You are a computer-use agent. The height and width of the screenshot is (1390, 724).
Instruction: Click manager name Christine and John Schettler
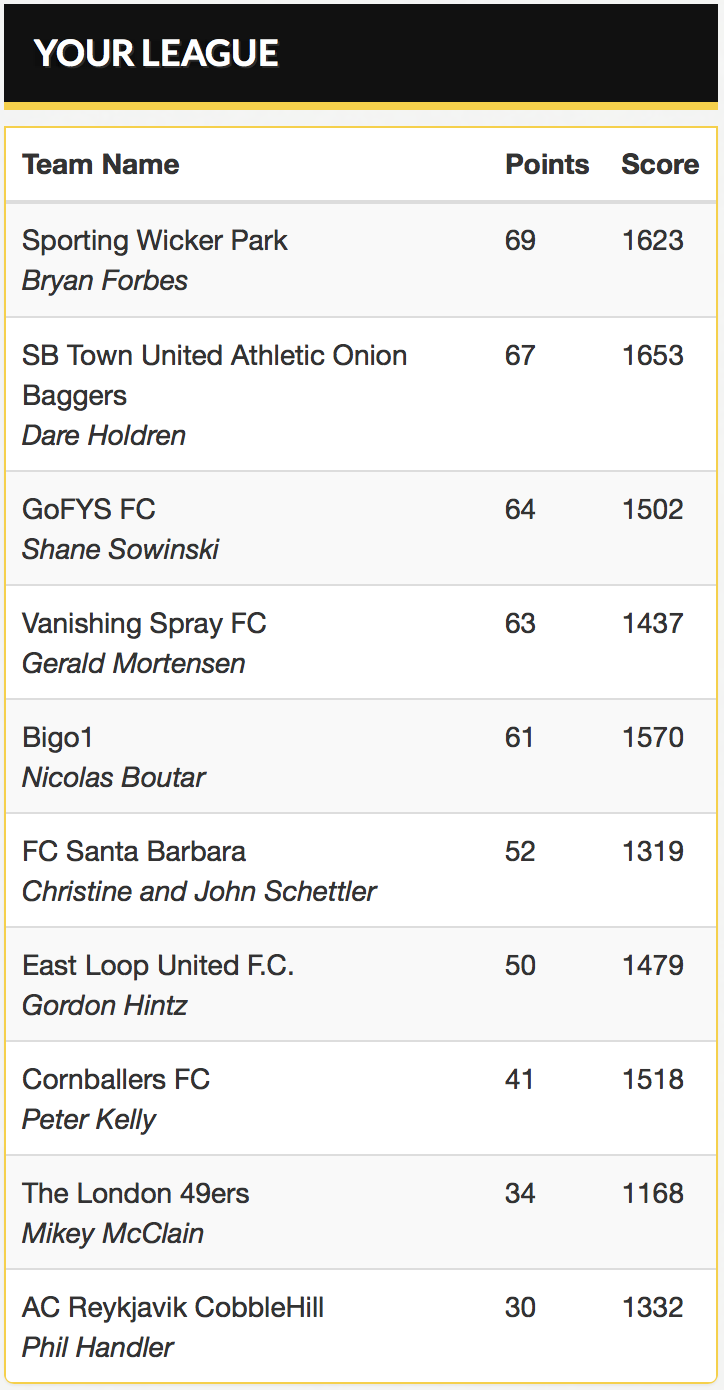pos(199,891)
